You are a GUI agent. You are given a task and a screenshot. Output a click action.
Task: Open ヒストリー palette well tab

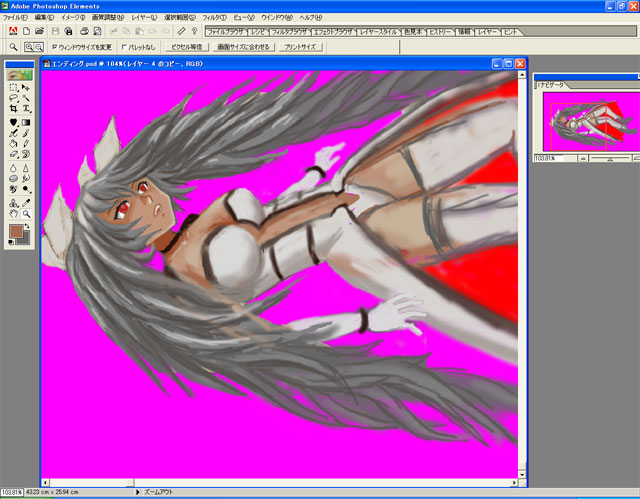440,32
